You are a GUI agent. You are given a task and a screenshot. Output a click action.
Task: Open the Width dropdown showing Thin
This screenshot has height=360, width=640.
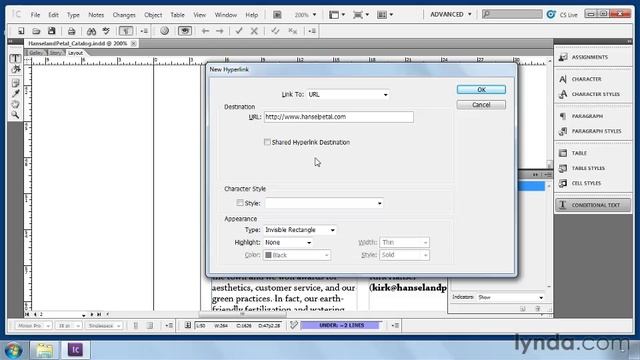pos(404,242)
